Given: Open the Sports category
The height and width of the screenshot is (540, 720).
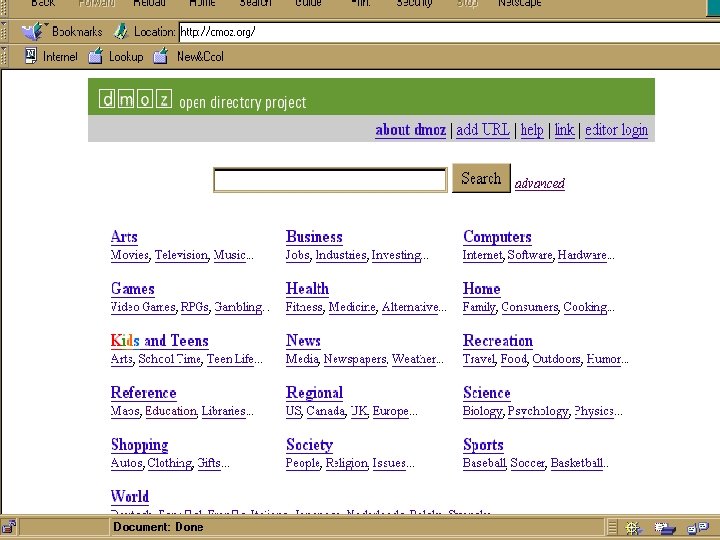Looking at the screenshot, I should [x=484, y=445].
